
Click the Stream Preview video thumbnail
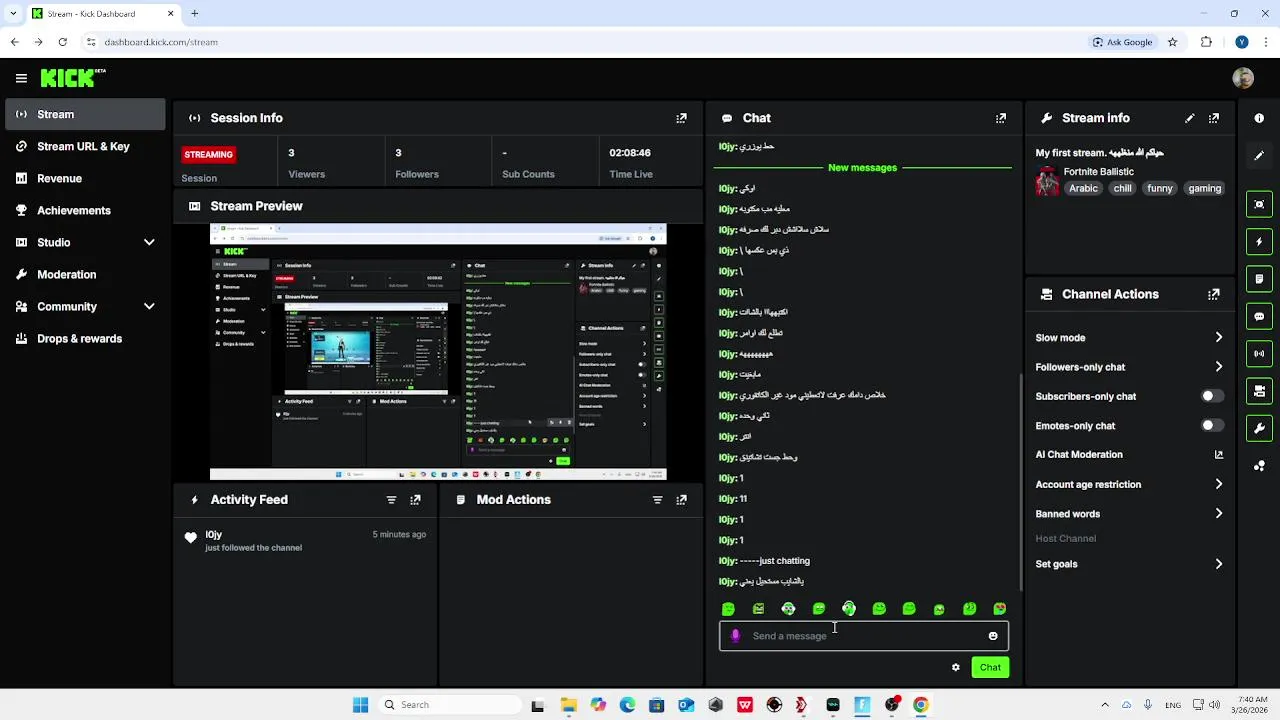point(438,352)
